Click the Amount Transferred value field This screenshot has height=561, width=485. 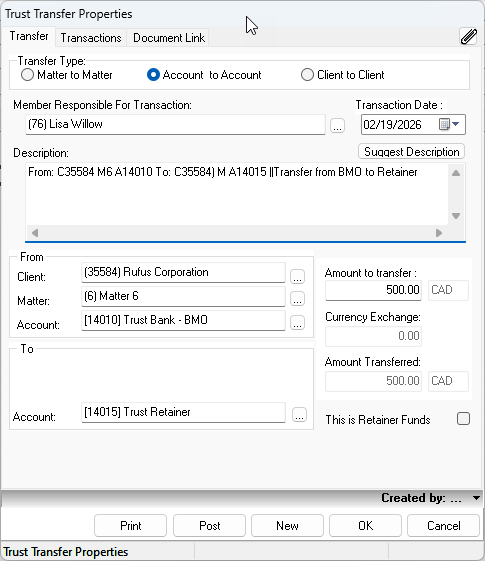[373, 381]
